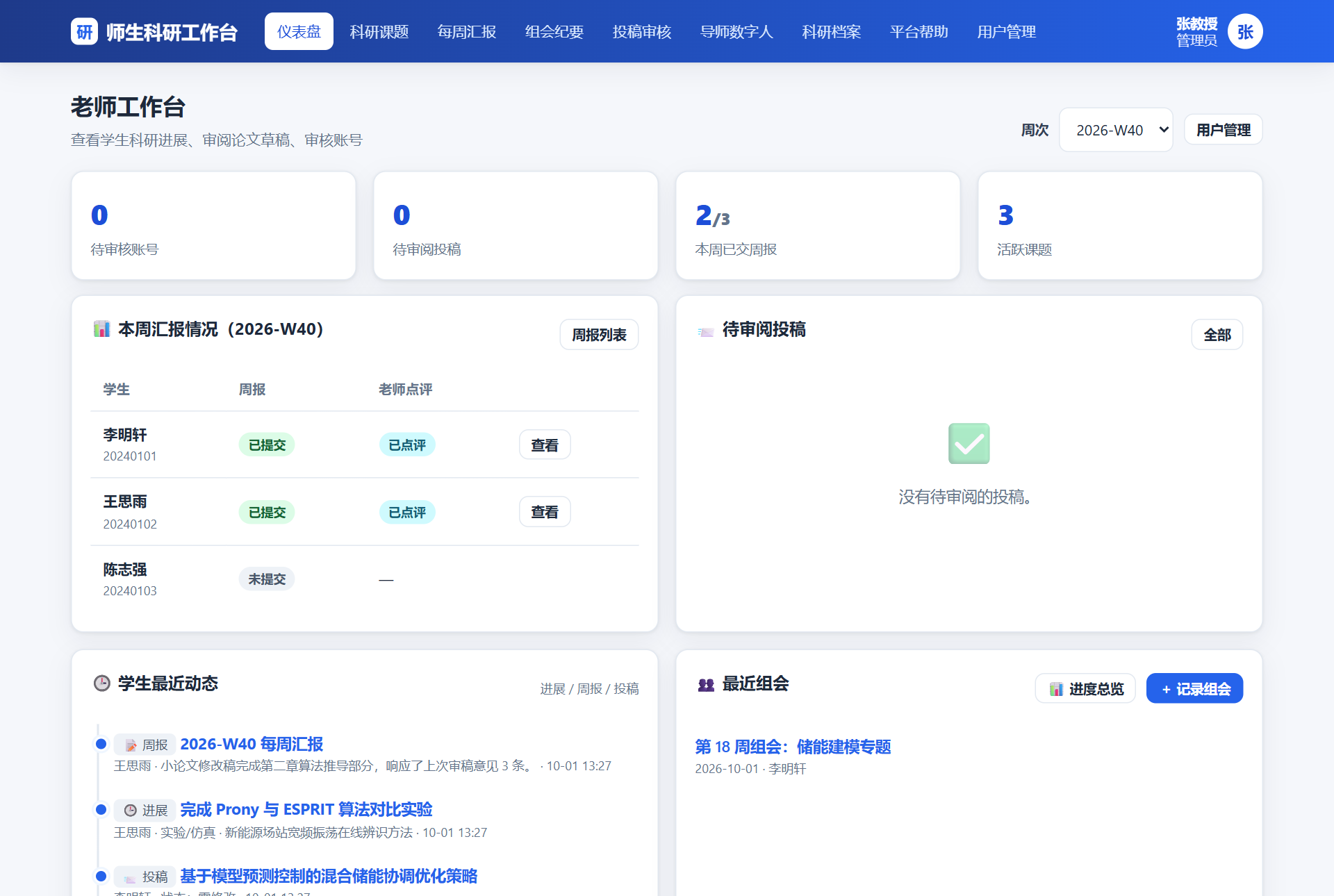Open the 2026-W40 每周汇报 link
Screen dimensions: 1334x896
point(252,744)
